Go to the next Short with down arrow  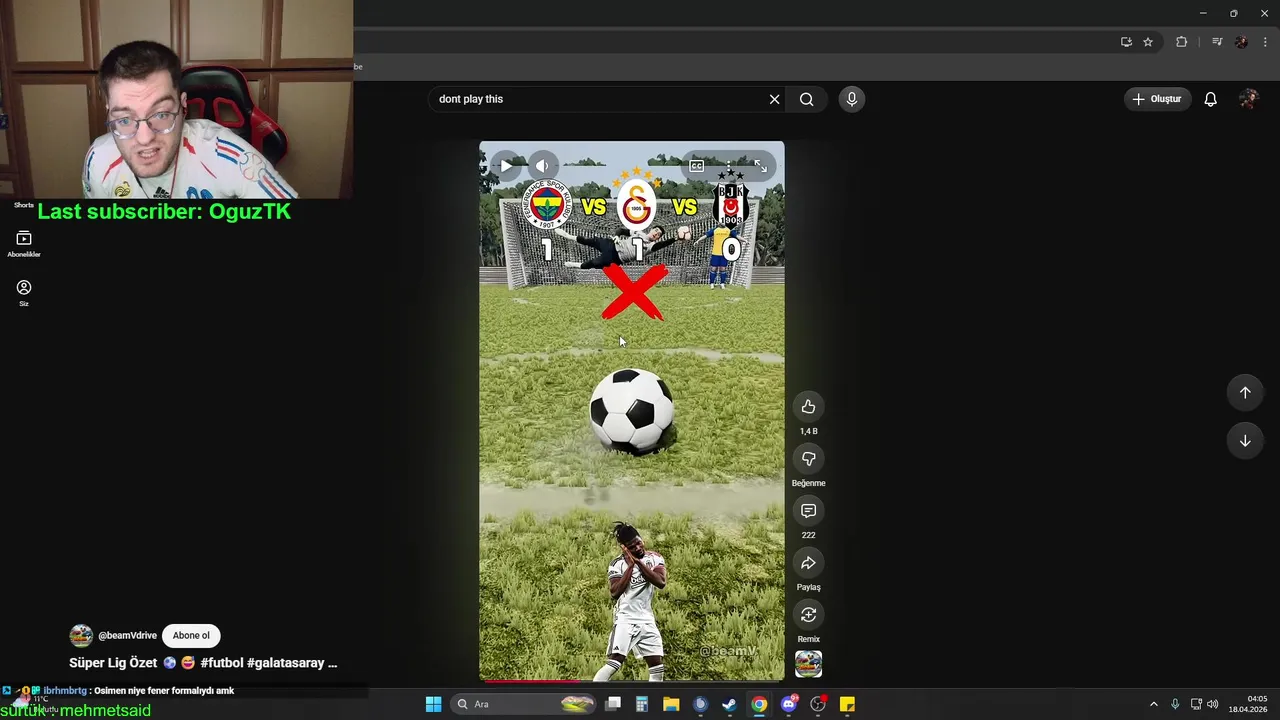[1245, 440]
